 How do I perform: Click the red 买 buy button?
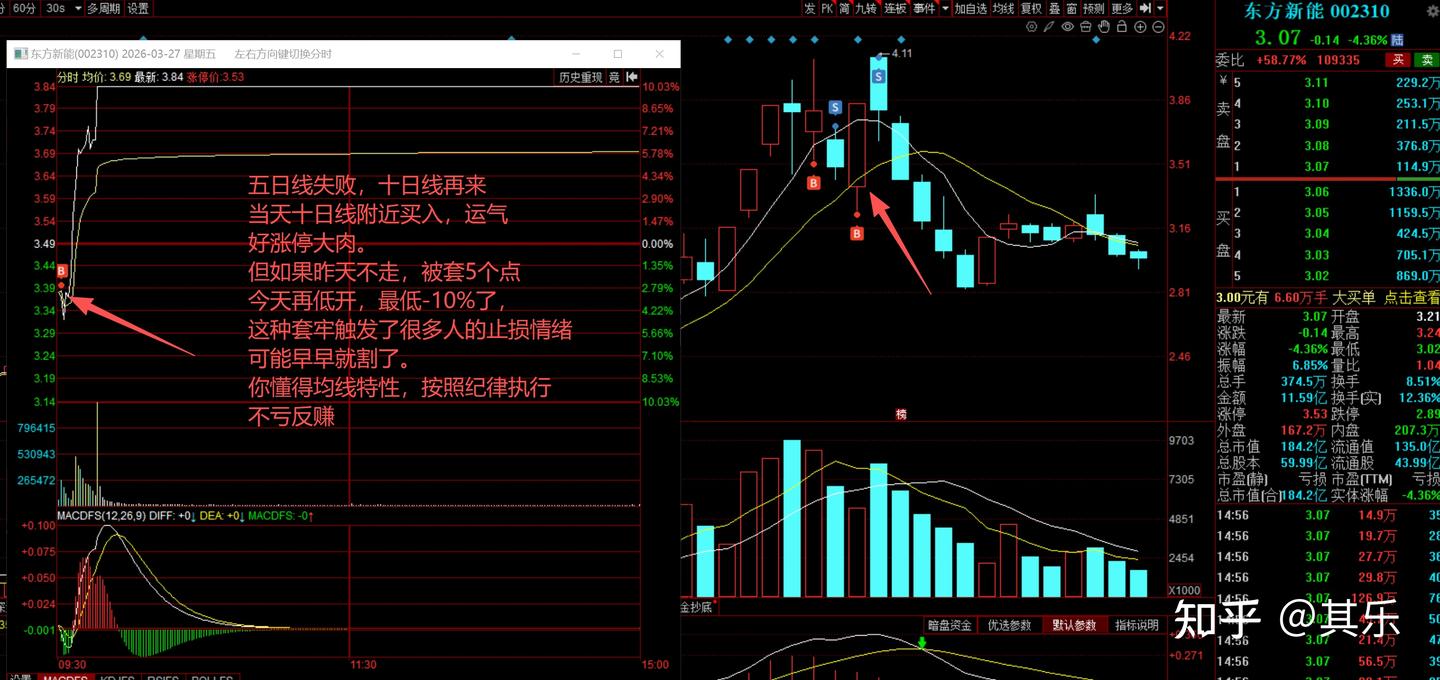[x=1399, y=60]
